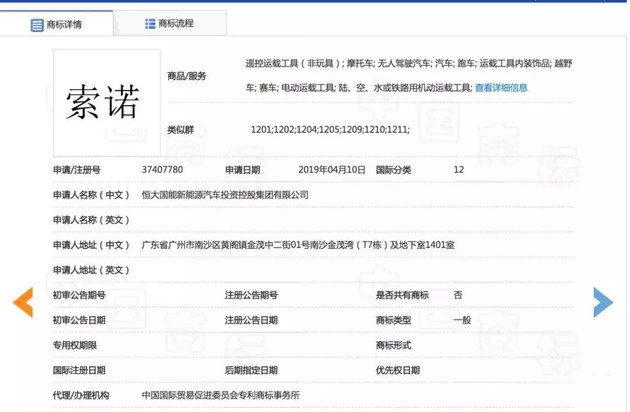630x412 pixels.
Task: Click the 申请人地址（英文） label
Action: pos(91,270)
